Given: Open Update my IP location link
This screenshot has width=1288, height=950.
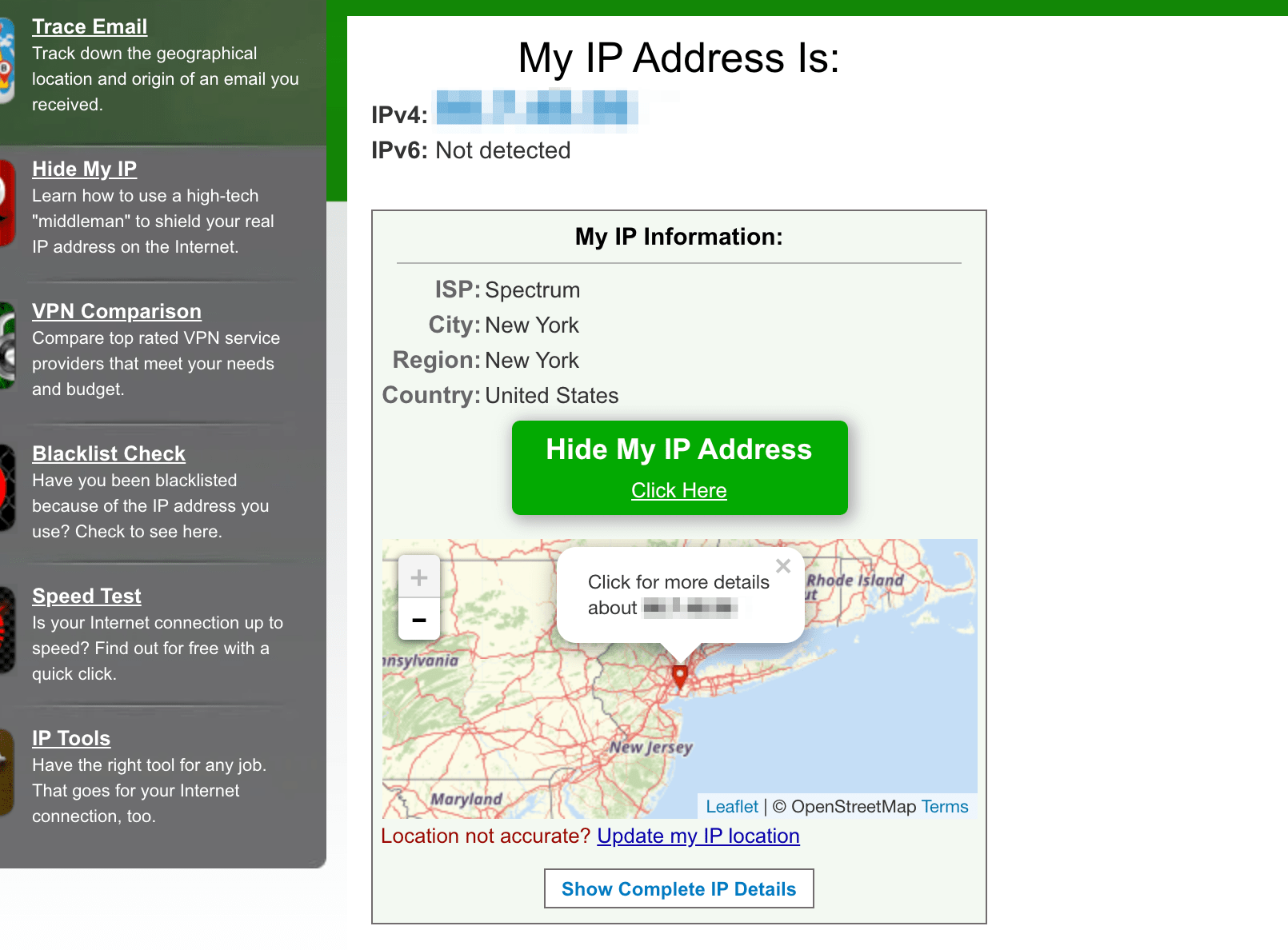Looking at the screenshot, I should [x=698, y=836].
